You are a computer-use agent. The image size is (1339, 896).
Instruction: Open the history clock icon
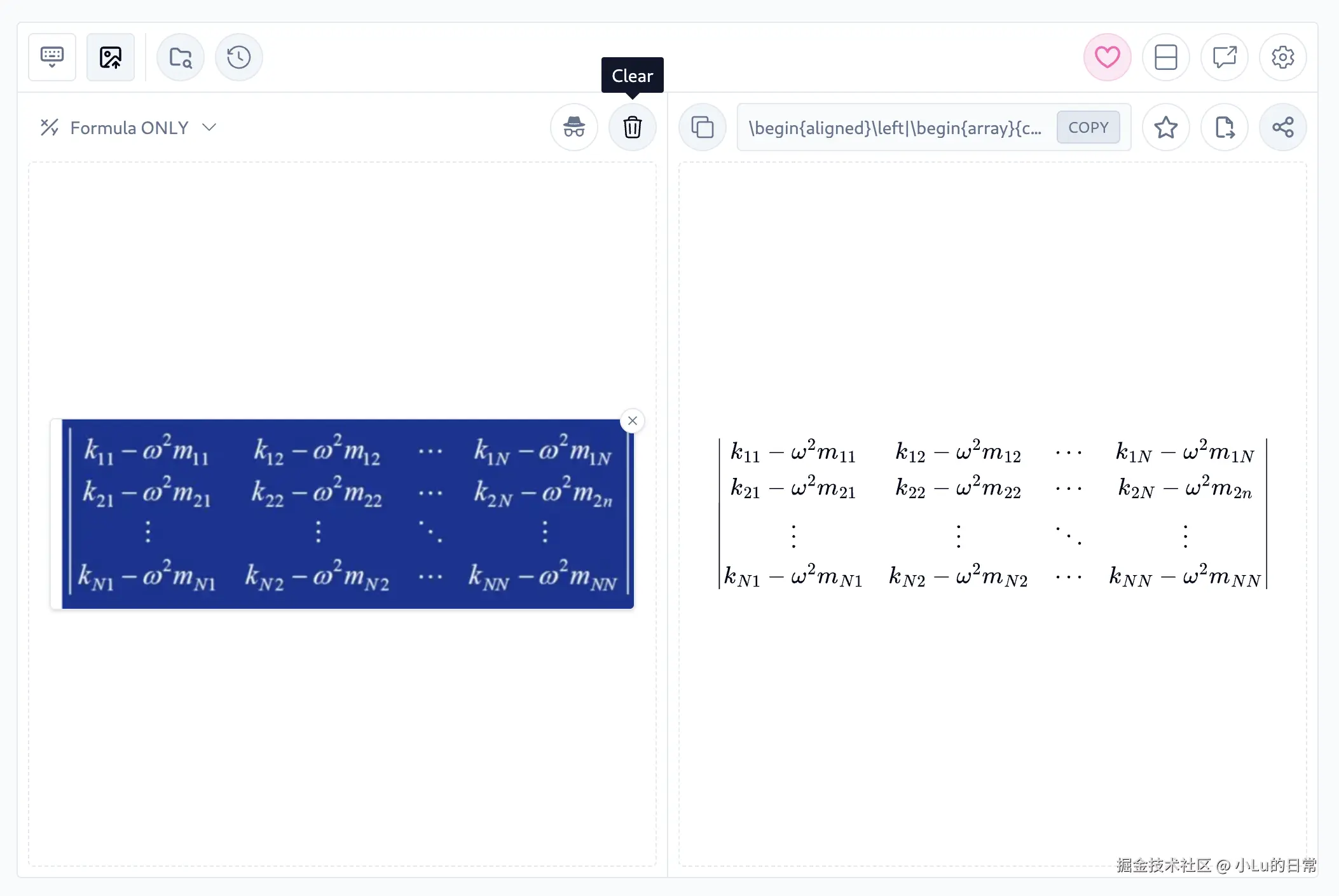click(x=239, y=57)
